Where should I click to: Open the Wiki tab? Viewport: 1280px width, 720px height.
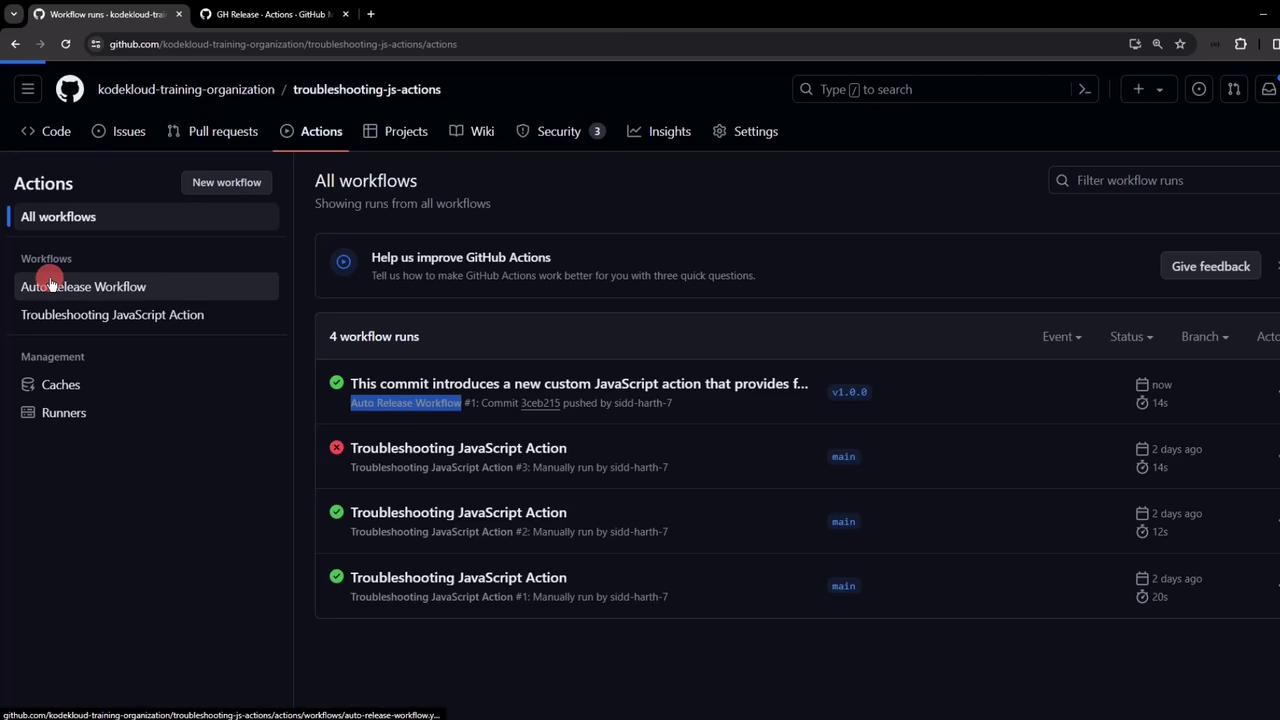pyautogui.click(x=472, y=131)
